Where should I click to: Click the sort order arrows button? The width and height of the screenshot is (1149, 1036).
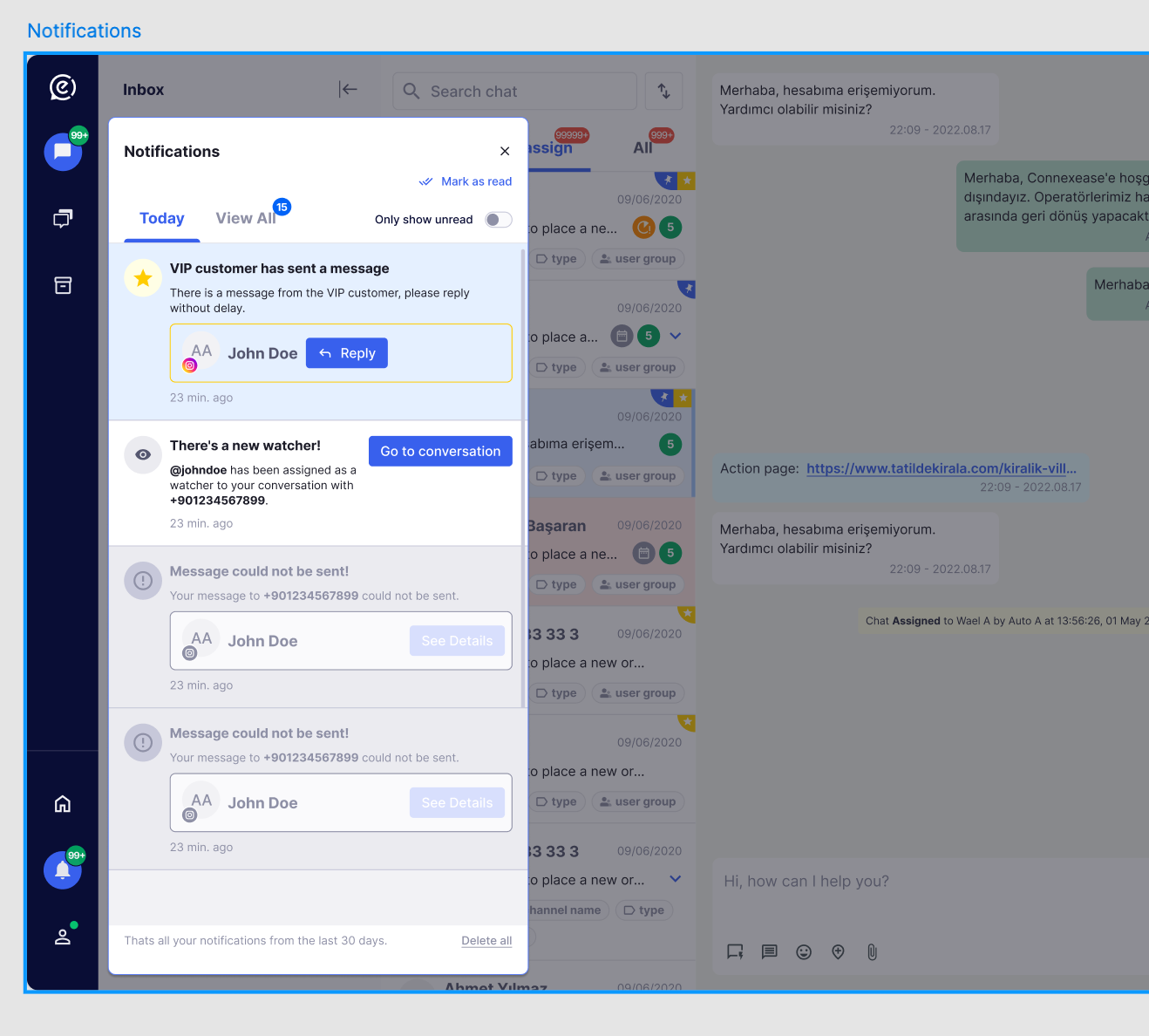click(x=663, y=91)
